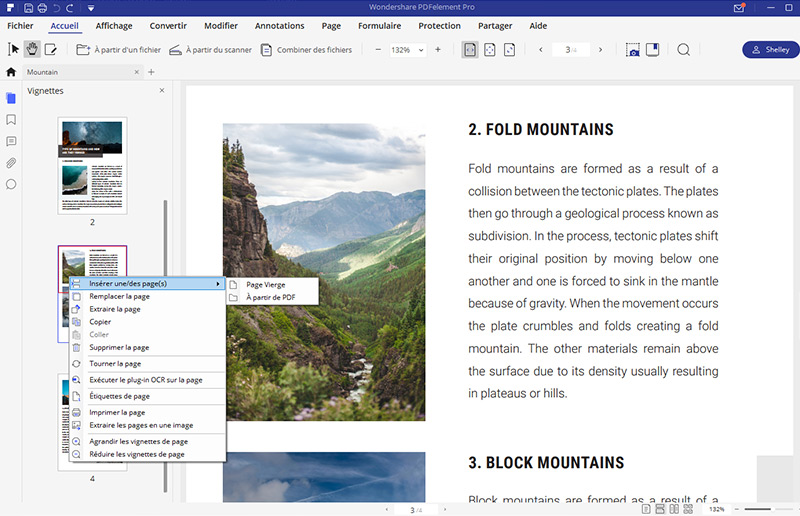
Task: Open the bookmarks panel in left sidebar
Action: pyautogui.click(x=11, y=120)
